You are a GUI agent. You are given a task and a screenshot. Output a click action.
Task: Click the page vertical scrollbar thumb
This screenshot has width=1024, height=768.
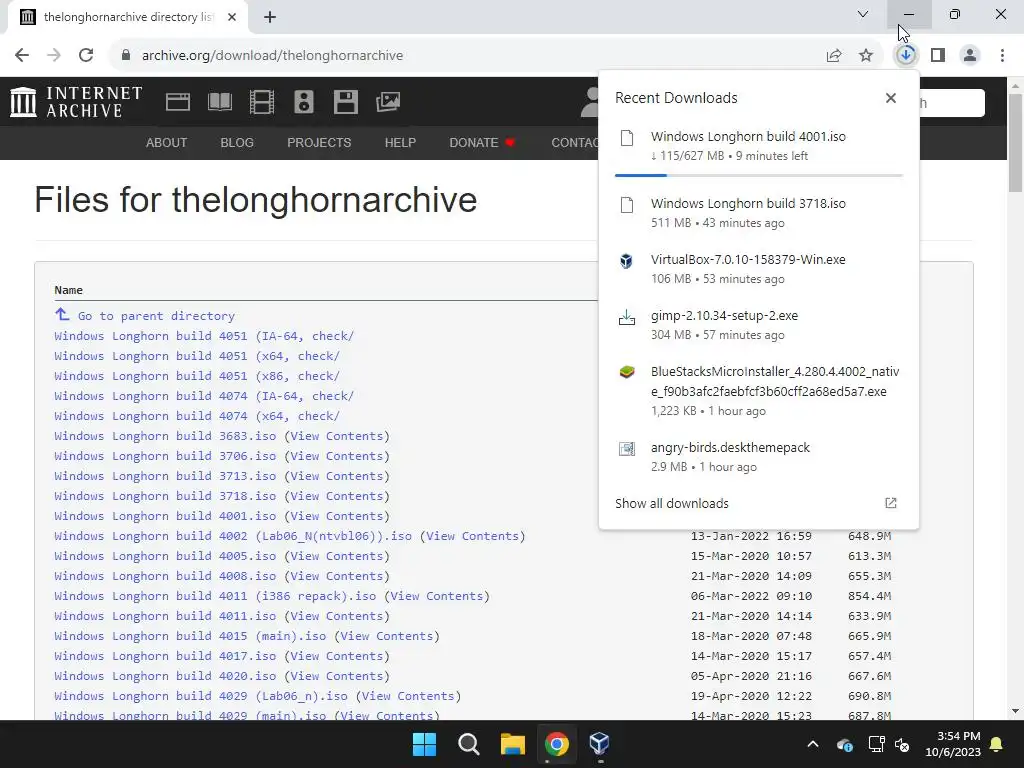tap(1016, 142)
